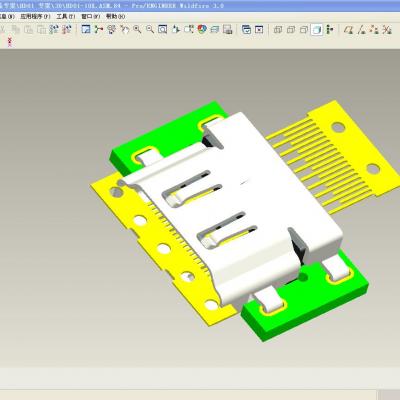The image size is (400, 400).
Task: Click the Close Window toolbar icon
Action: [x=259, y=29]
